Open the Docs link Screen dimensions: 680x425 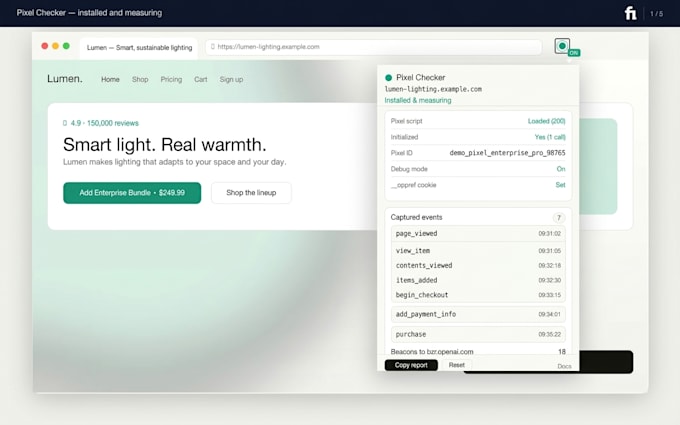pyautogui.click(x=564, y=366)
